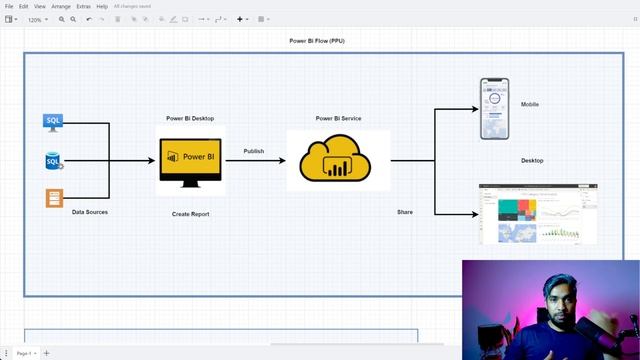
Task: Select the 'Publish' arrow label
Action: click(254, 151)
